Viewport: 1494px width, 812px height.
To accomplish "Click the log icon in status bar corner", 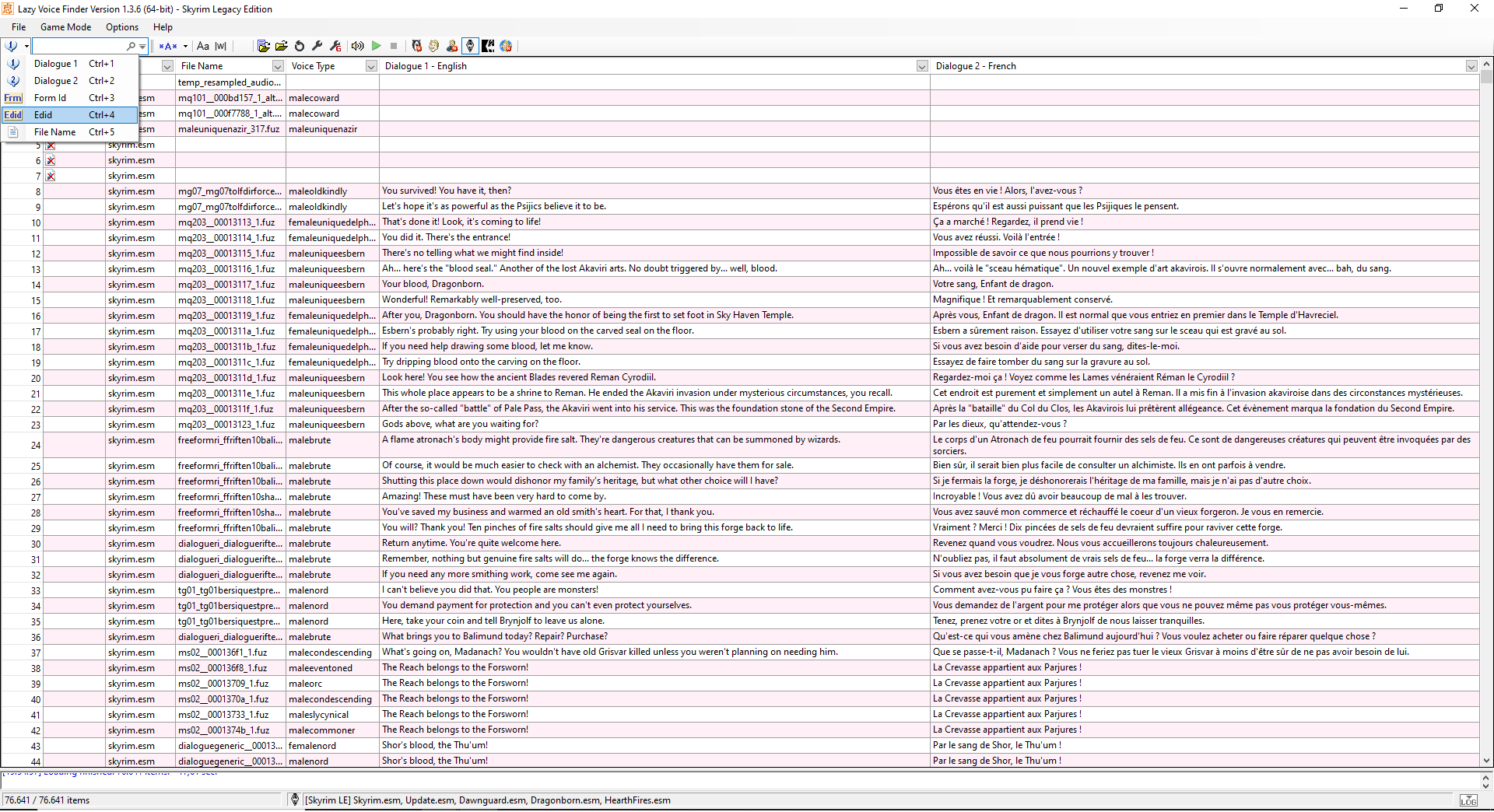I will tap(1468, 800).
